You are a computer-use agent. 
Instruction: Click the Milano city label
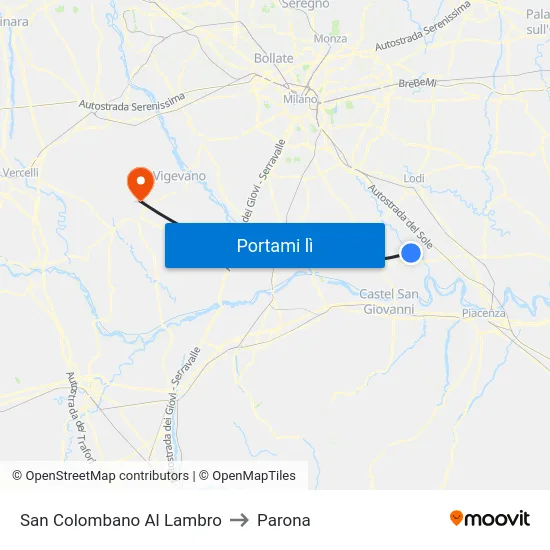point(300,99)
